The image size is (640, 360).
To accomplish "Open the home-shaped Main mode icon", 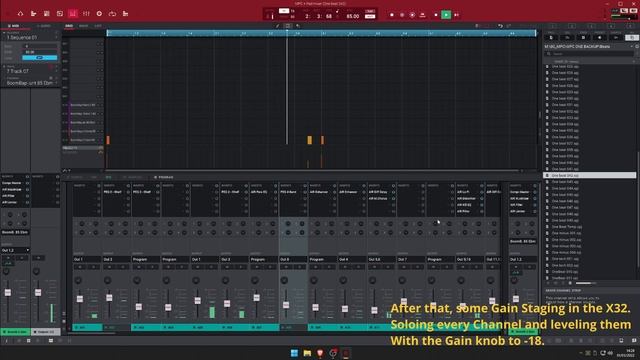I will [20, 13].
